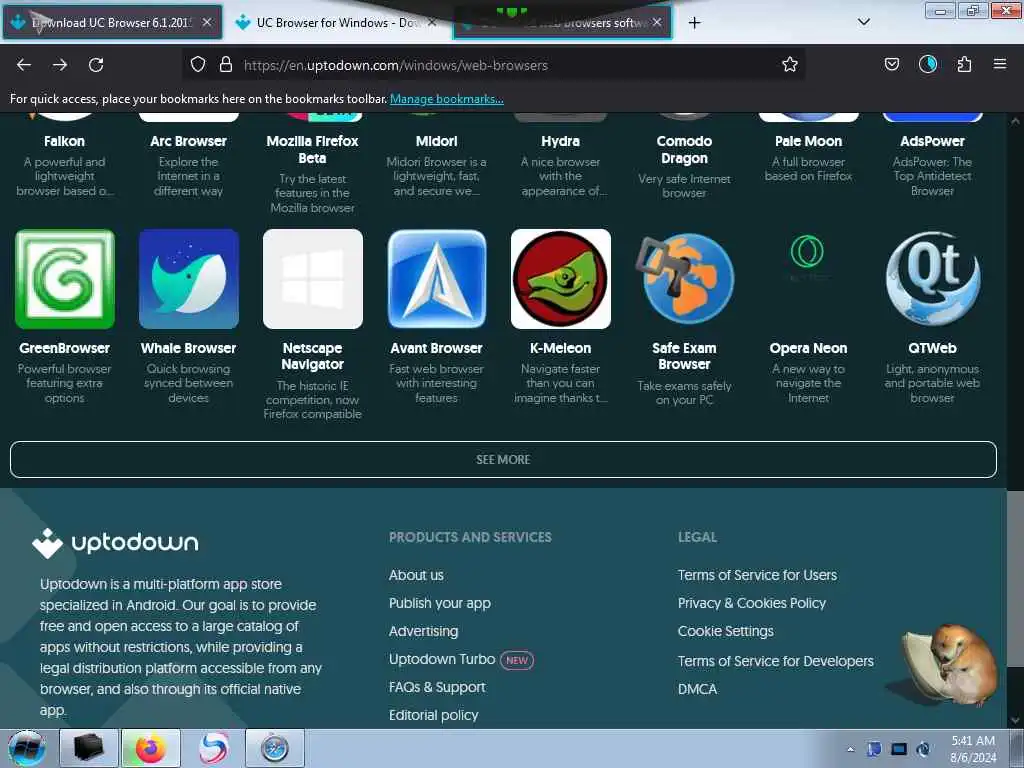Open Cookie Settings link
Screen dimensions: 1024x768
[x=726, y=632]
